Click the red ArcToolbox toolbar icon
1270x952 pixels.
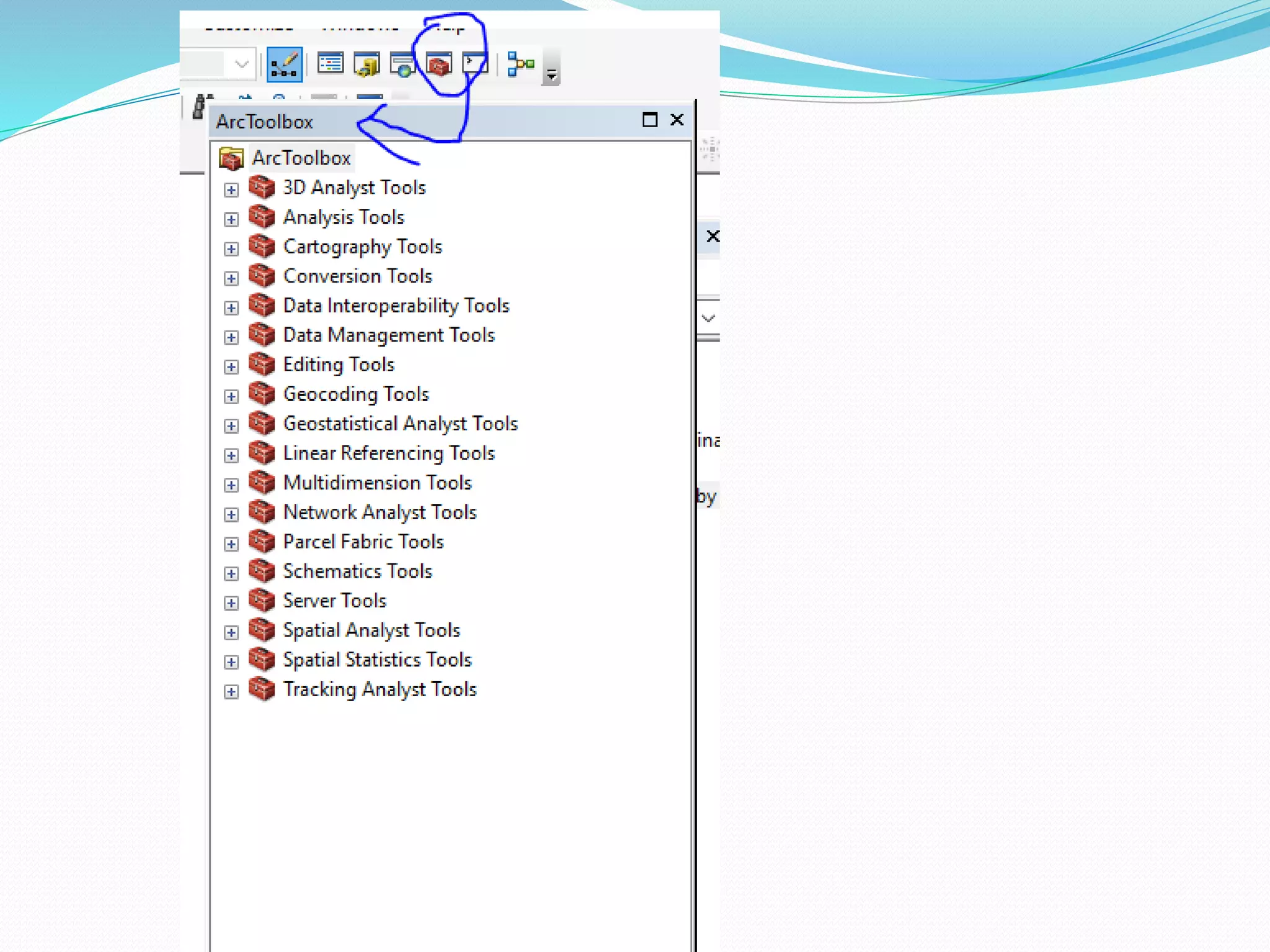tap(439, 64)
